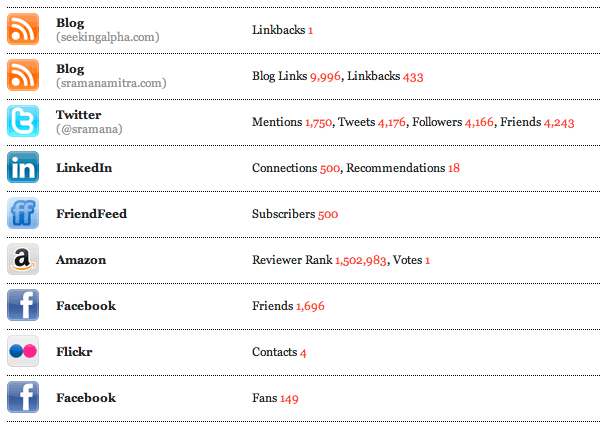Open the Blog (sramanamitra.com) title link
This screenshot has height=430, width=600.
click(70, 68)
